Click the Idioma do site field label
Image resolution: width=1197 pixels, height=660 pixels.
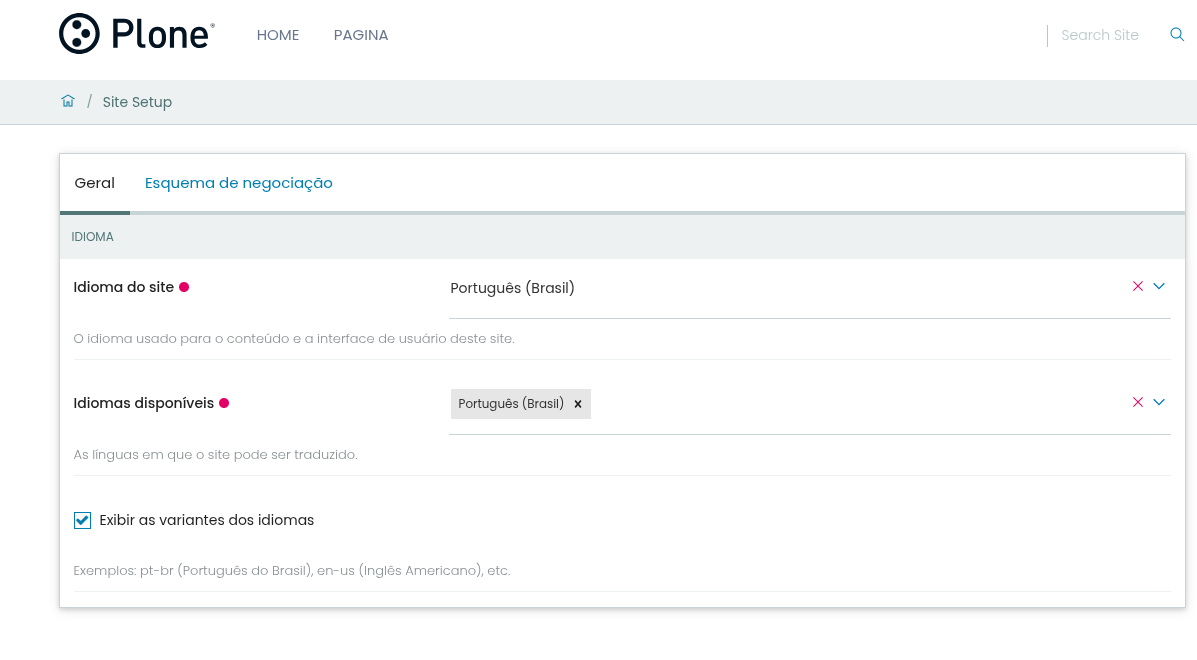(124, 287)
